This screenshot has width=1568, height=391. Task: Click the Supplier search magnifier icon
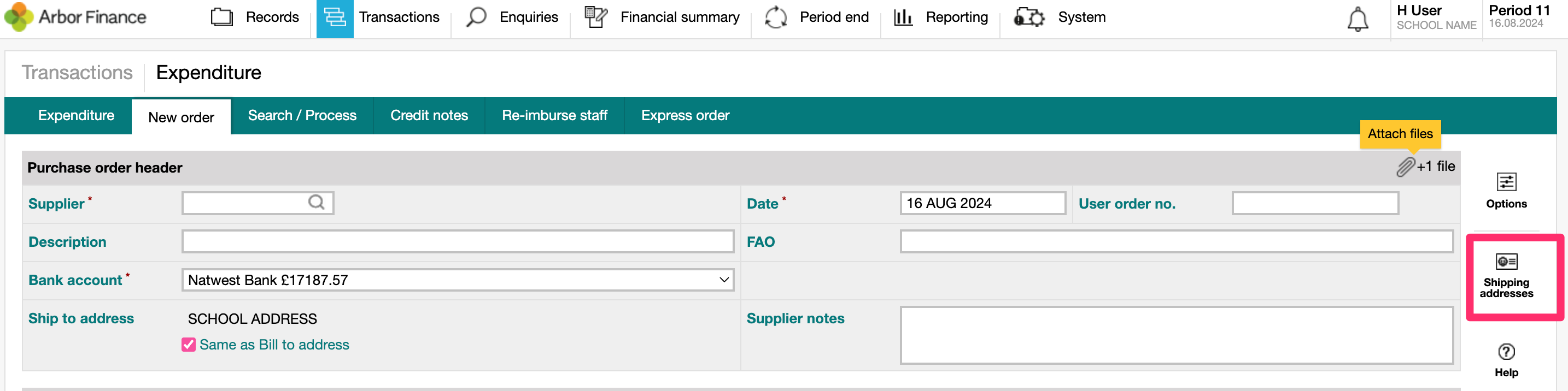point(316,203)
